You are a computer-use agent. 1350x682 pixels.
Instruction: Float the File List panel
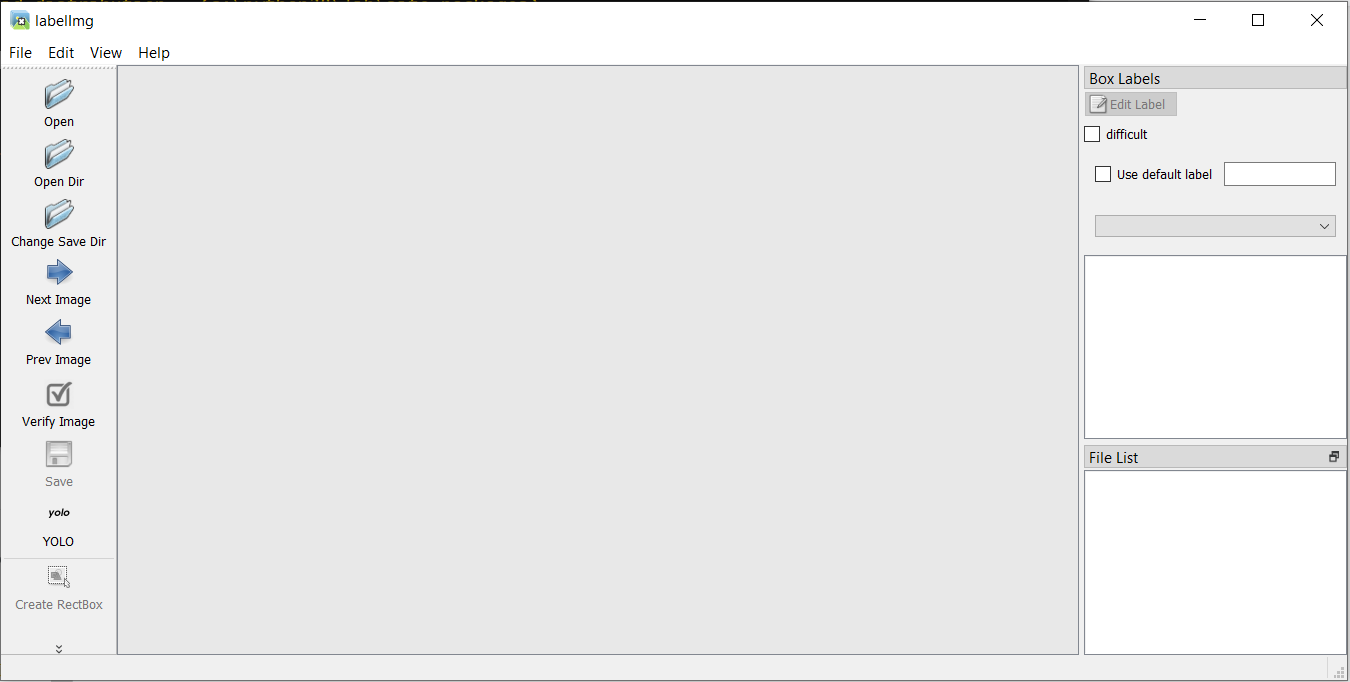click(x=1334, y=457)
